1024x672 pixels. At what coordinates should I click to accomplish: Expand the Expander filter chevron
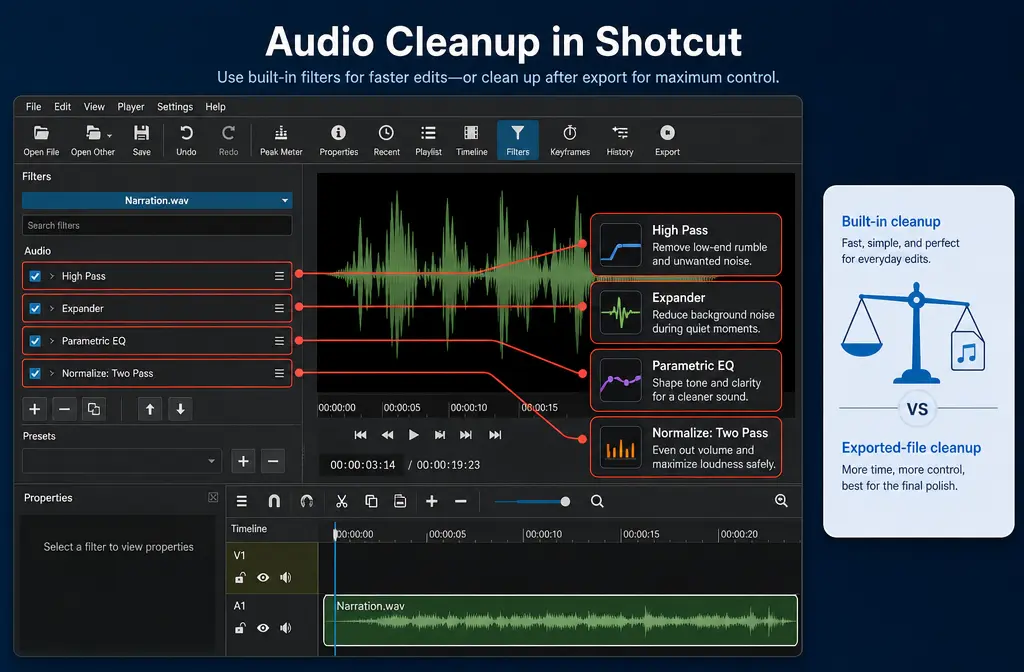pos(52,308)
